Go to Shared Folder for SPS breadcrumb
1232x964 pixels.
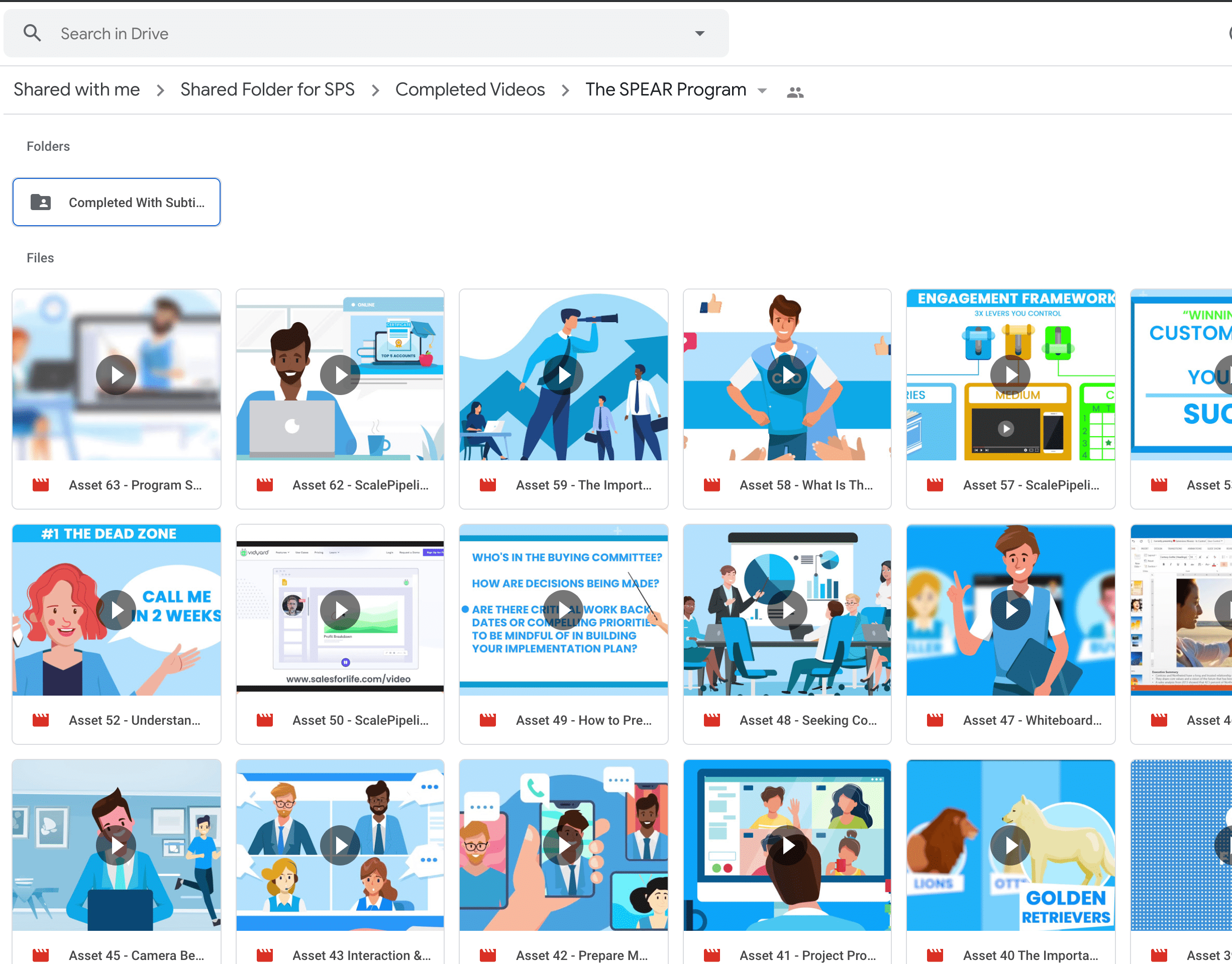267,90
